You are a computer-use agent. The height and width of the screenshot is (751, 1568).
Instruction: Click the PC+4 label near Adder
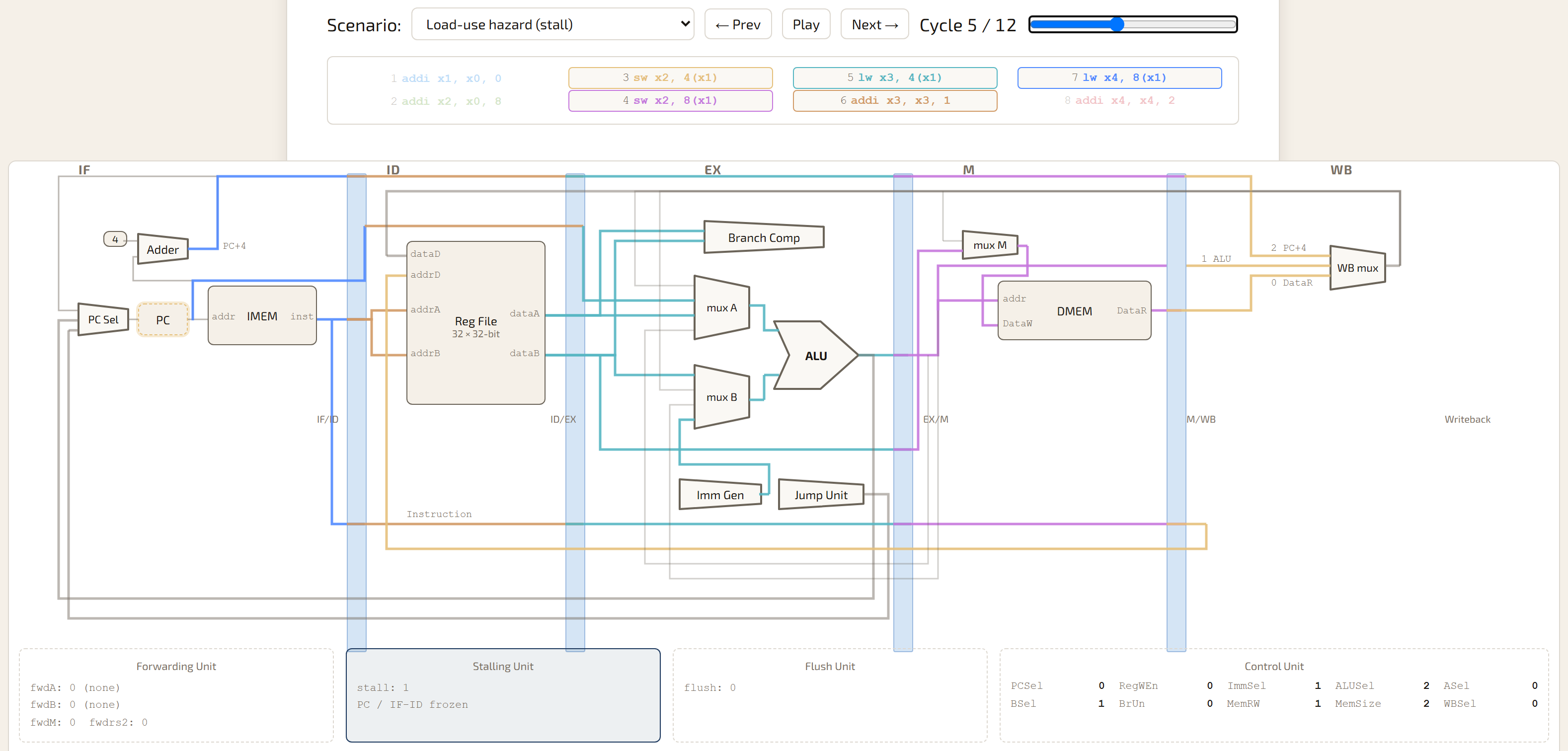point(235,246)
